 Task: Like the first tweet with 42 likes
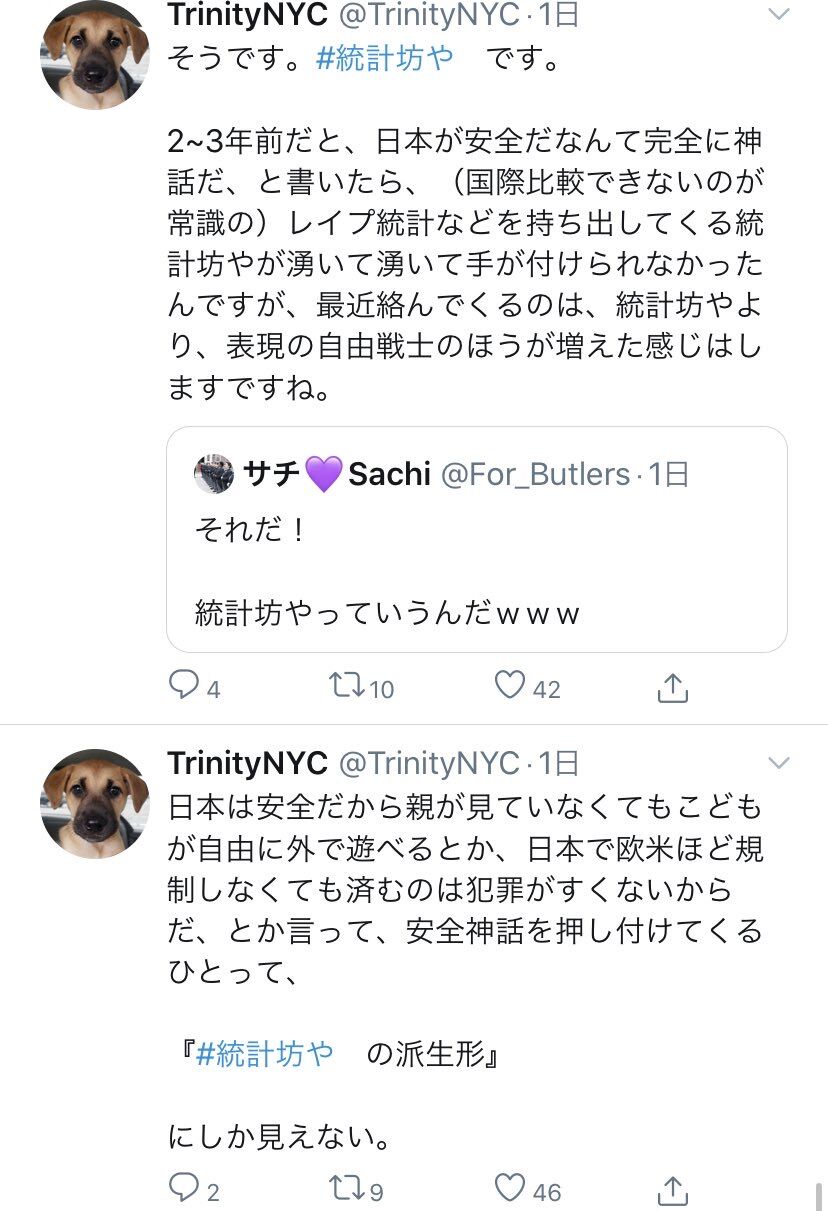point(511,686)
